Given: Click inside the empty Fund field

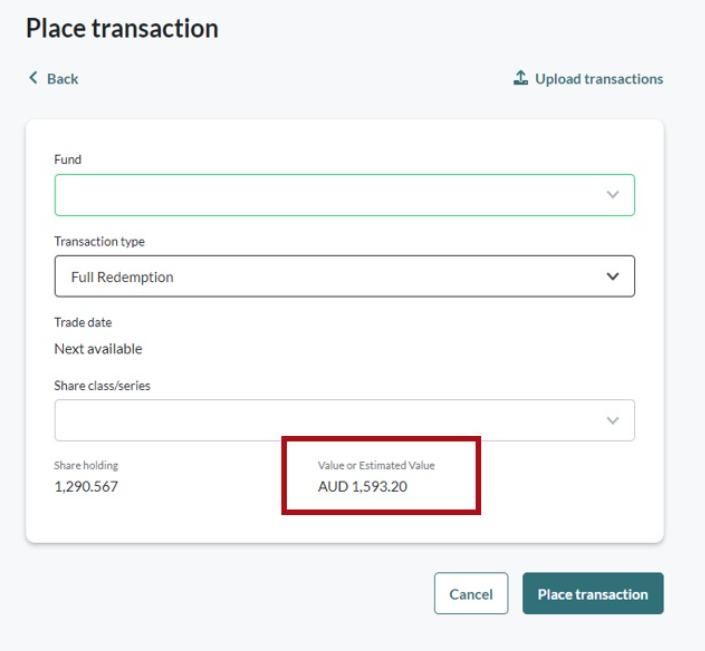Looking at the screenshot, I should point(320,195).
